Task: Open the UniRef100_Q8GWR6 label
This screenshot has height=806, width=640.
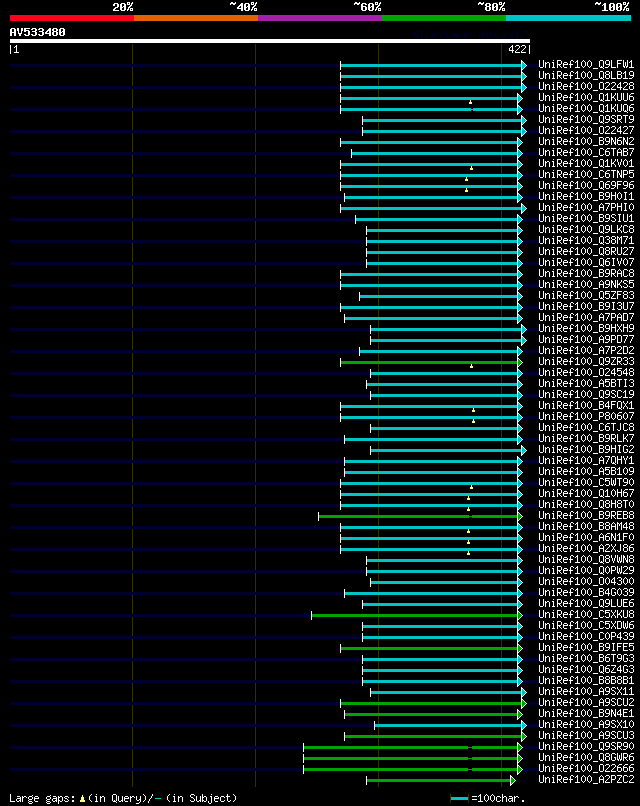Action: coord(586,758)
